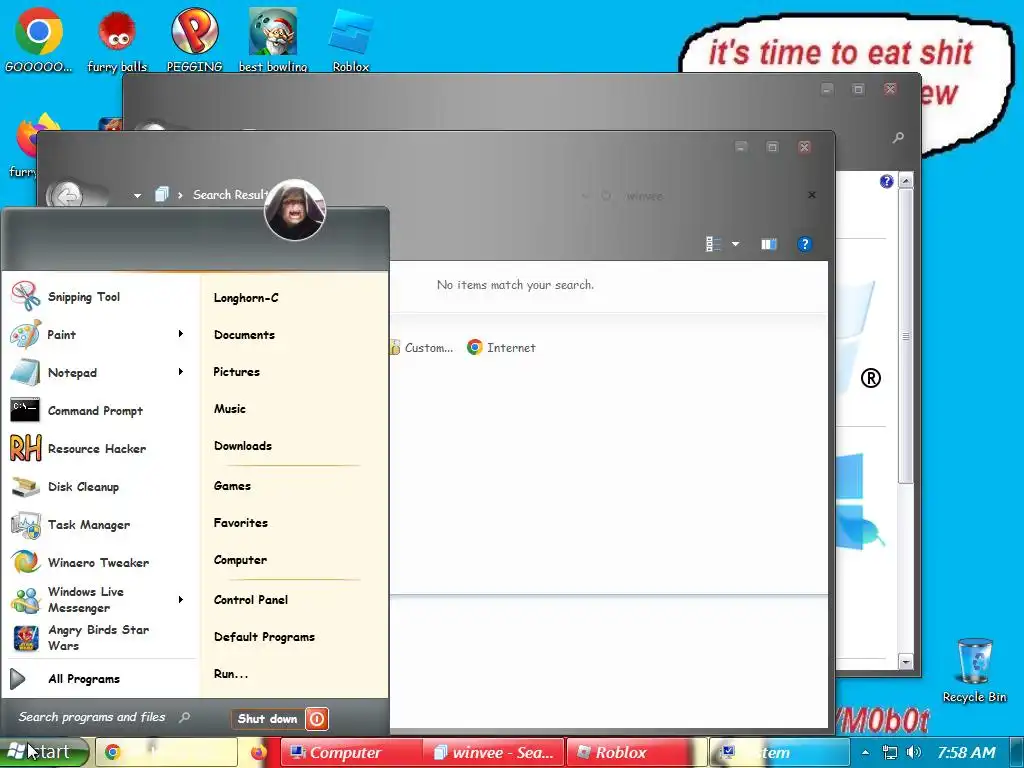Screen dimensions: 1024x768
Task: Click scroll-up arrow in back window
Action: pos(906,180)
